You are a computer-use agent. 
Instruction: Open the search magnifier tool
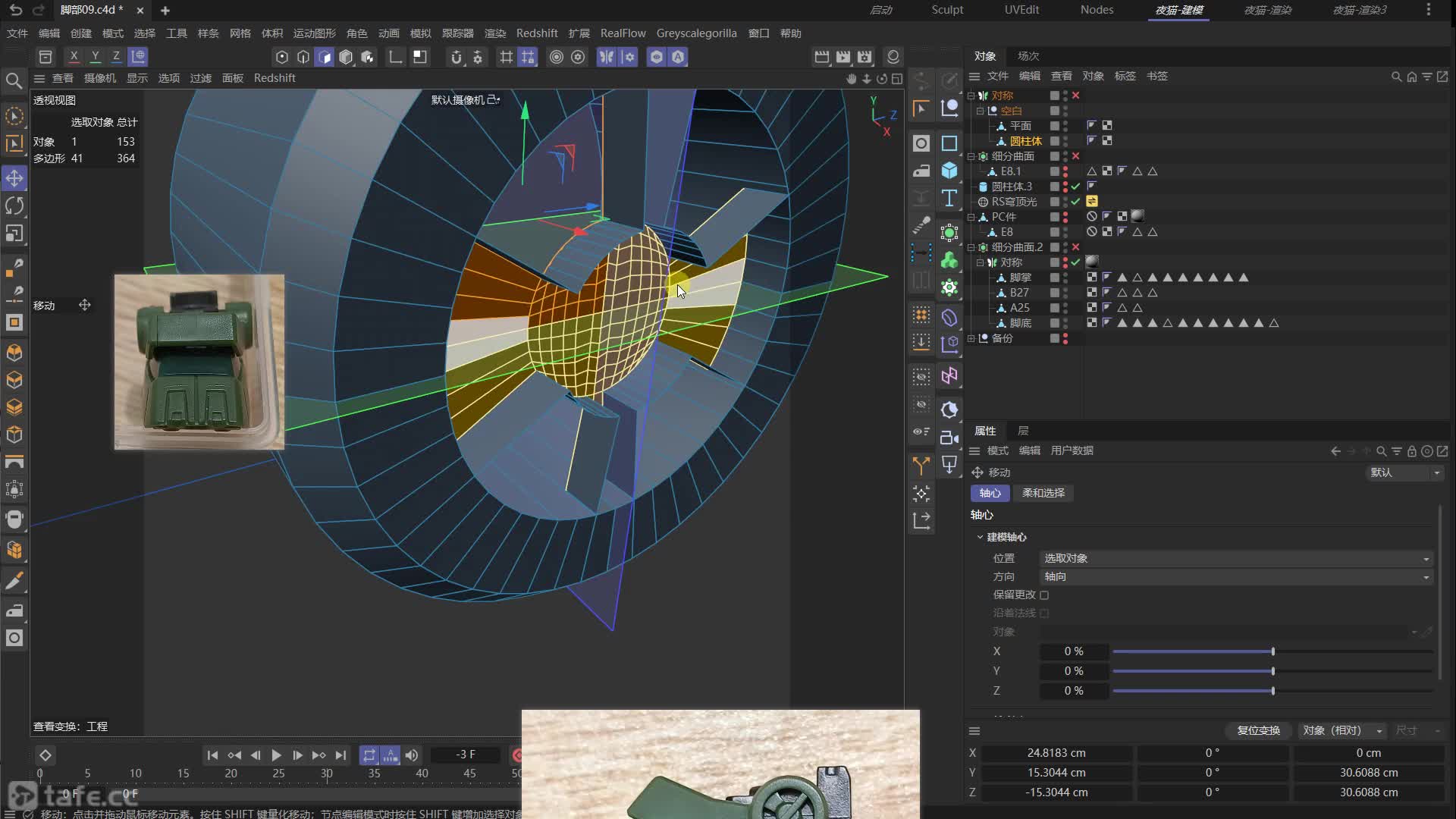14,80
